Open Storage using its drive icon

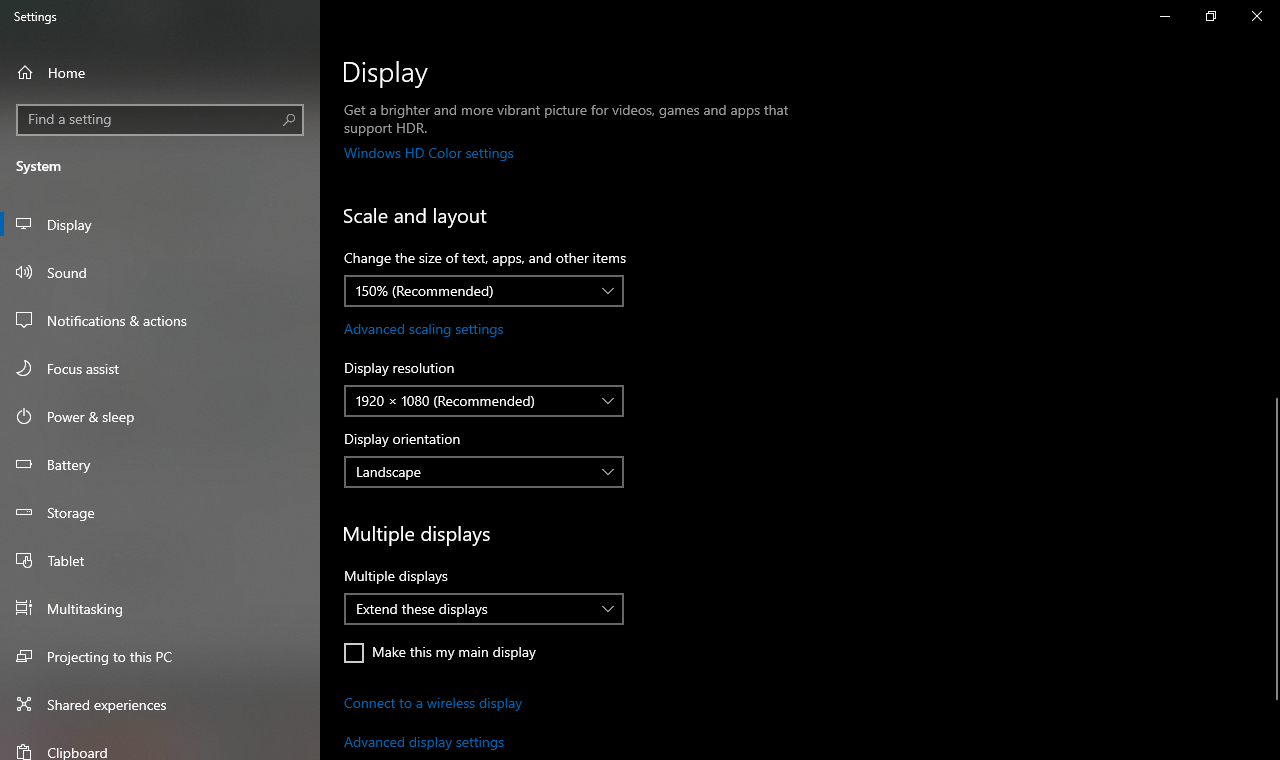pos(24,512)
